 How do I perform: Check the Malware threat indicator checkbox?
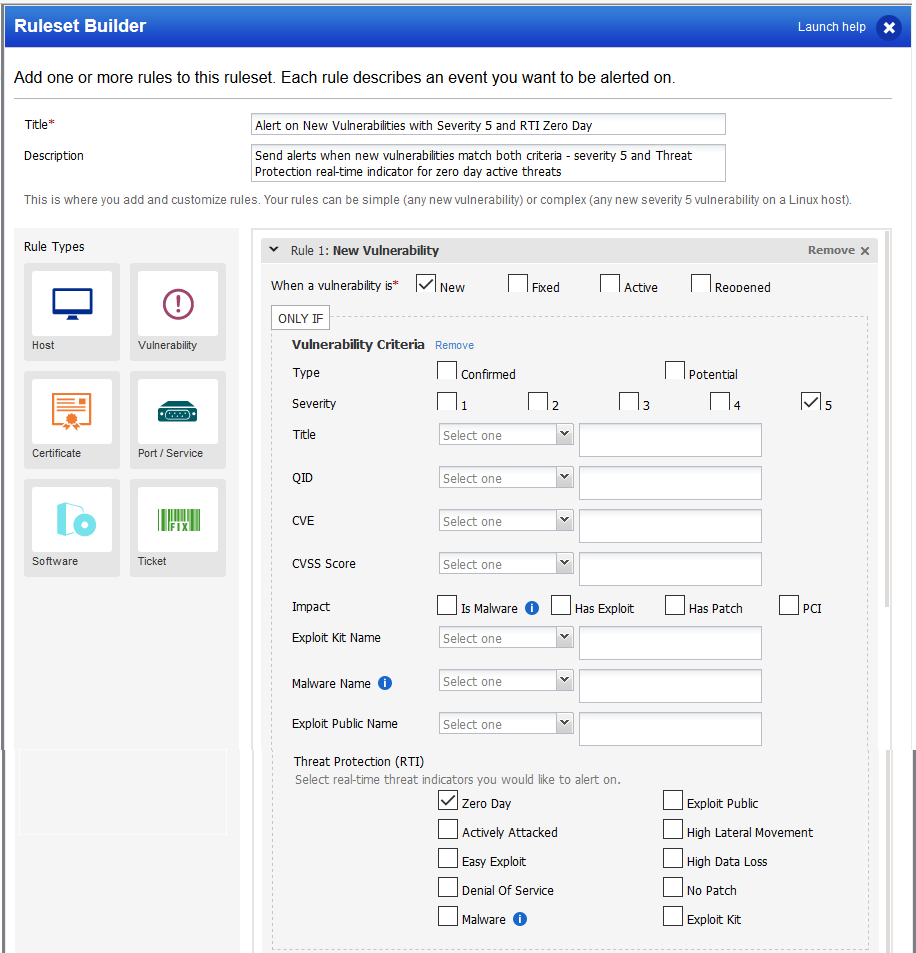(448, 916)
